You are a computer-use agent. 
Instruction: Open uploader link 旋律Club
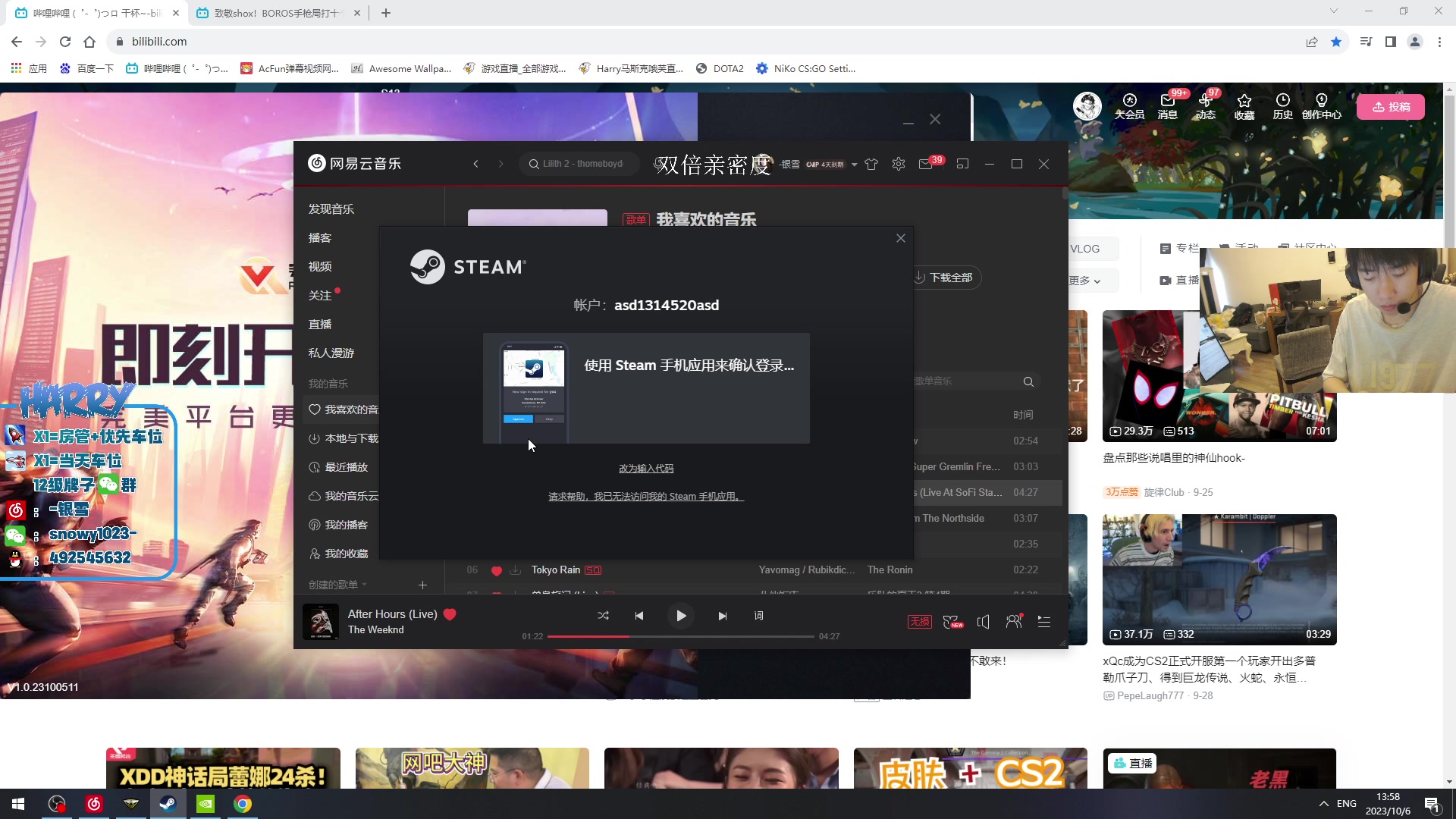(1164, 492)
